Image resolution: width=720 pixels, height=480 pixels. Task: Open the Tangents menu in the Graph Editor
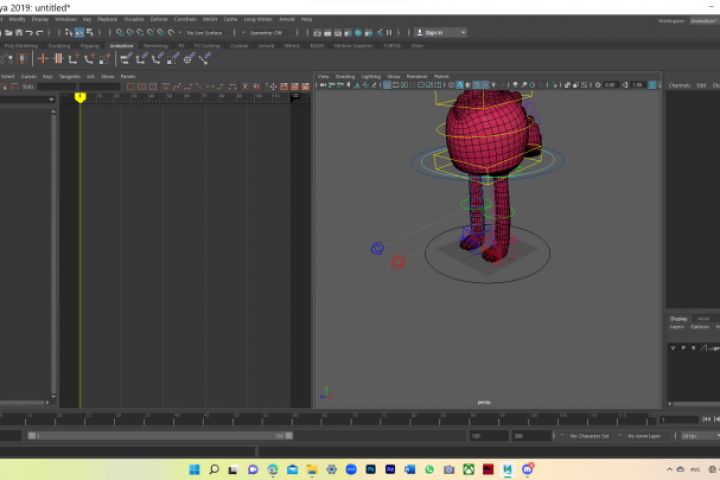pyautogui.click(x=70, y=76)
